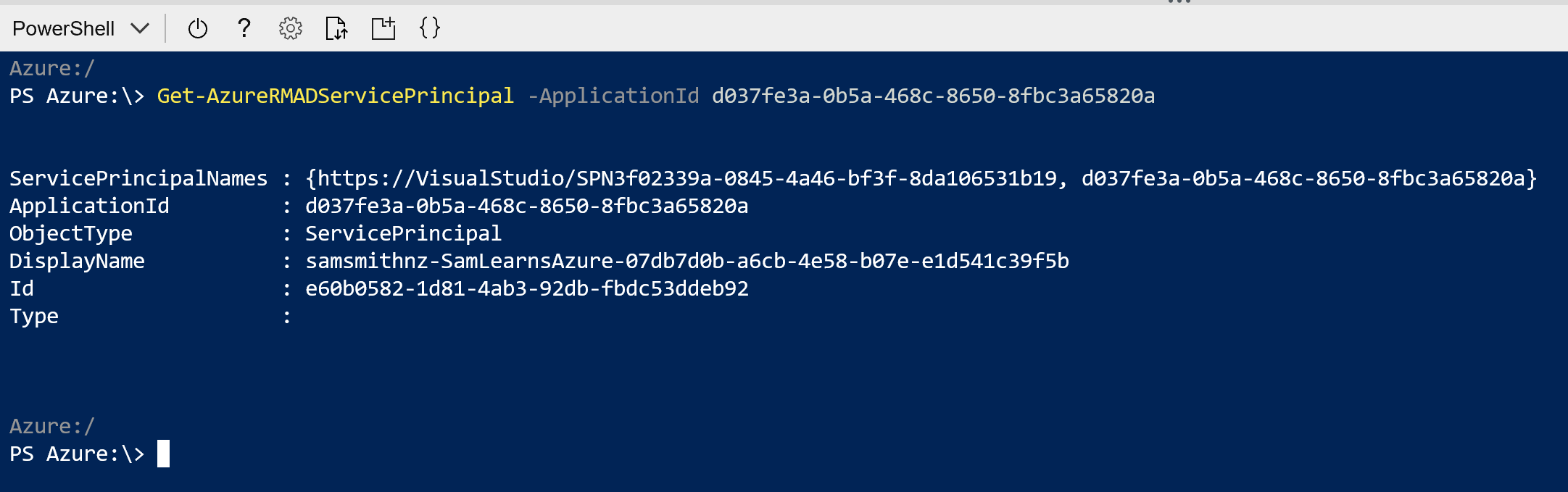The image size is (1568, 492).
Task: Open the editor using the curly braces icon
Action: [x=430, y=28]
